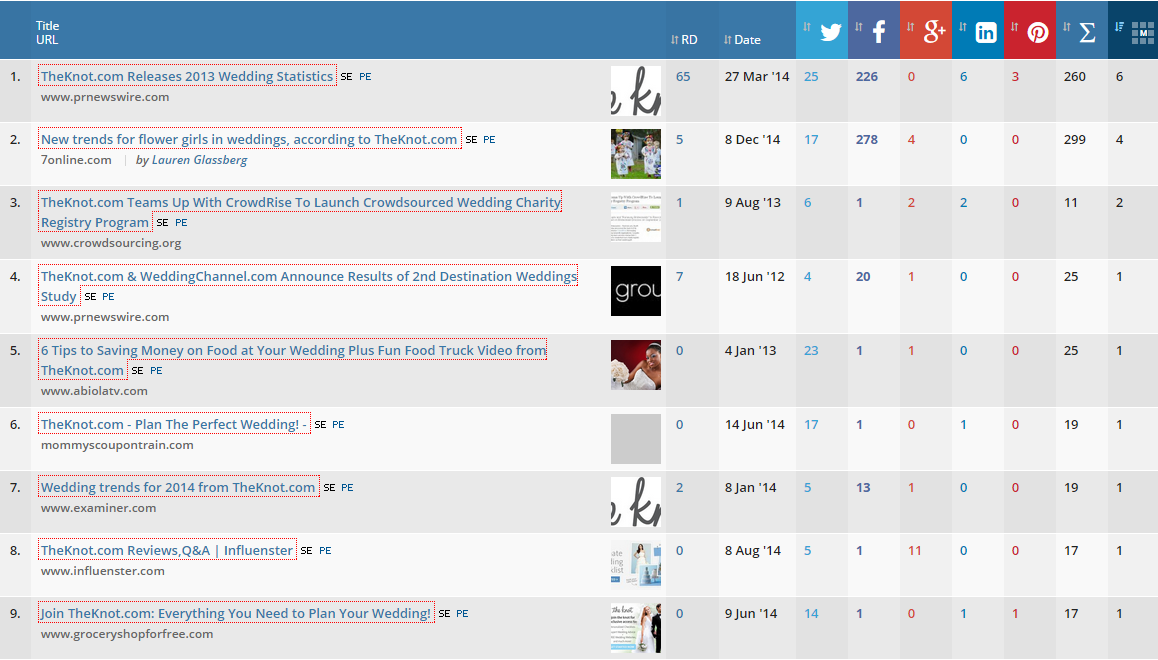This screenshot has width=1158, height=660.
Task: Click the mommyscoupontrain.com source URL
Action: coord(117,445)
